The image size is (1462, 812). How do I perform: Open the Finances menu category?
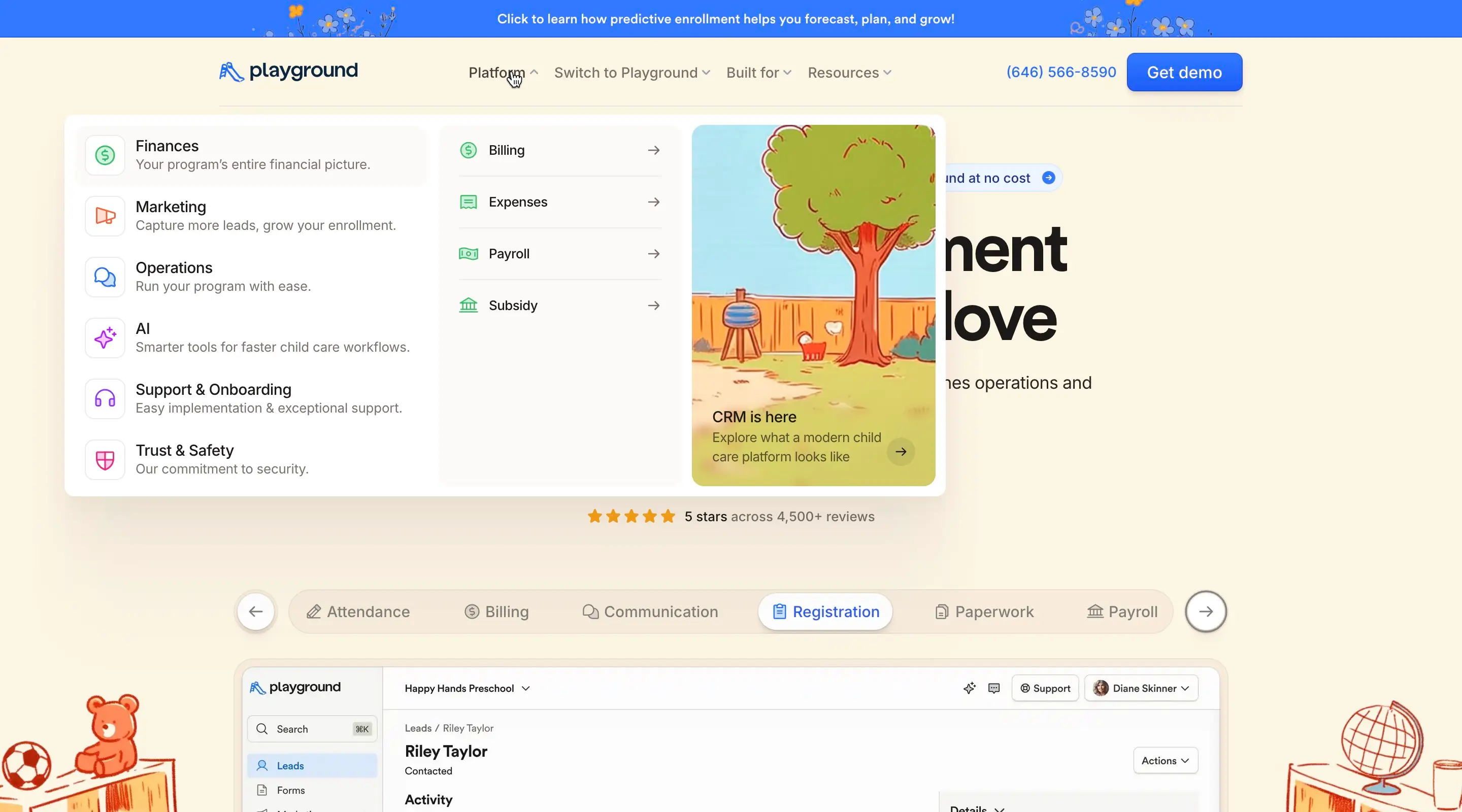tap(251, 155)
